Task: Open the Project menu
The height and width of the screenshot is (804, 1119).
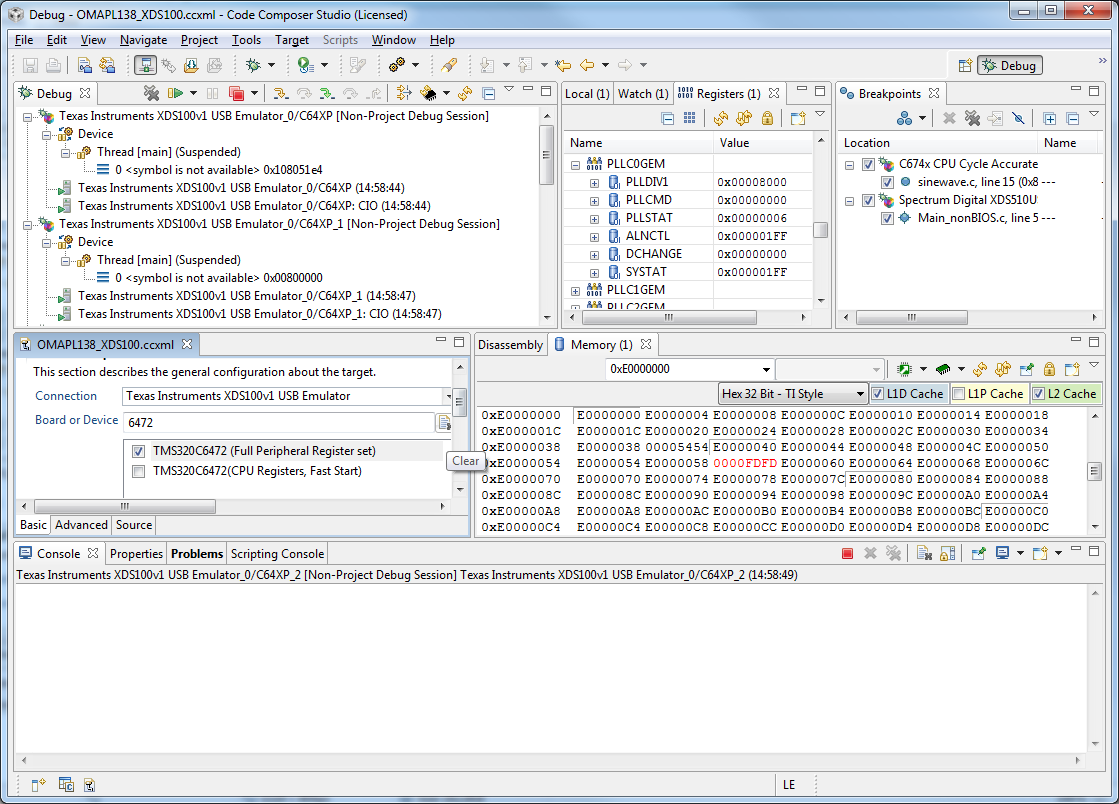Action: [199, 40]
